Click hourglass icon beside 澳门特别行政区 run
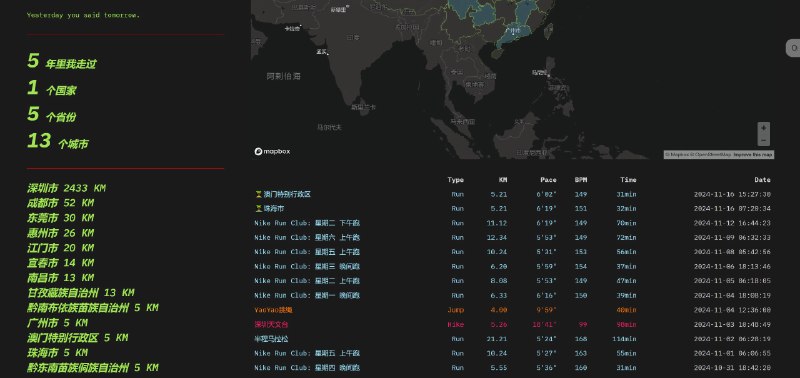800x378 pixels. pyautogui.click(x=258, y=194)
